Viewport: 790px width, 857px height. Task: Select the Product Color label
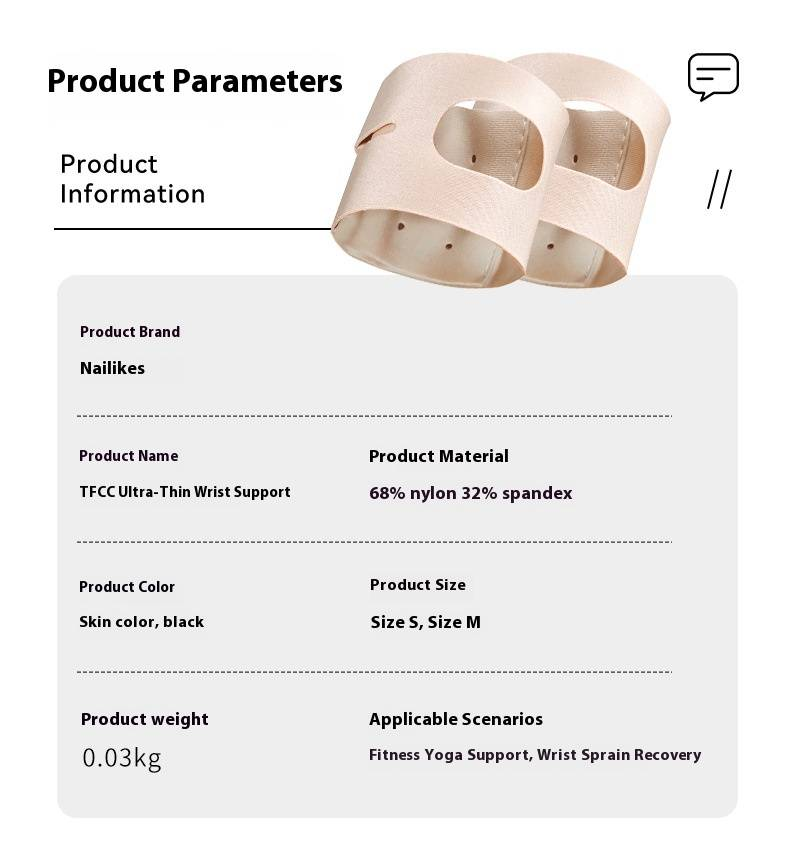127,587
